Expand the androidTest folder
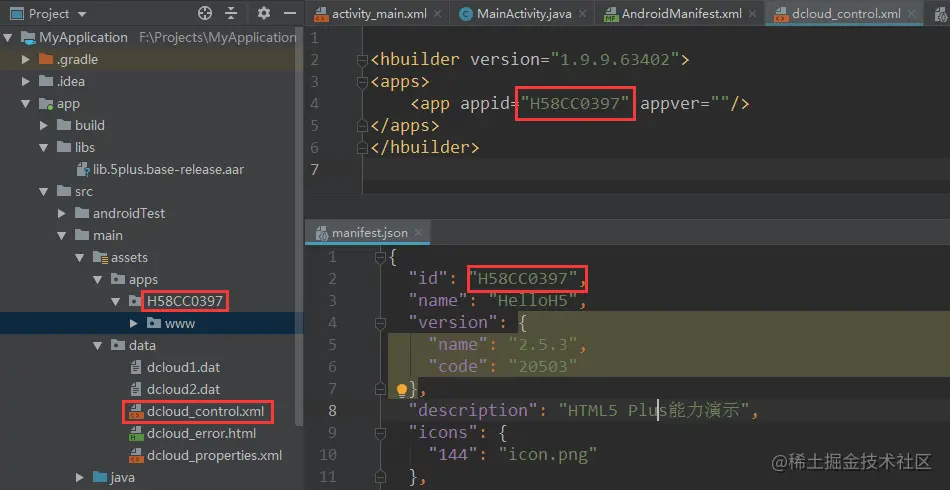This screenshot has height=490, width=950. 62,213
